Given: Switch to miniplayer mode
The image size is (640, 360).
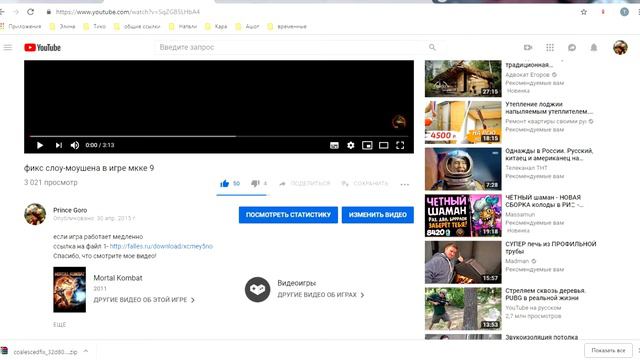Looking at the screenshot, I should (367, 145).
